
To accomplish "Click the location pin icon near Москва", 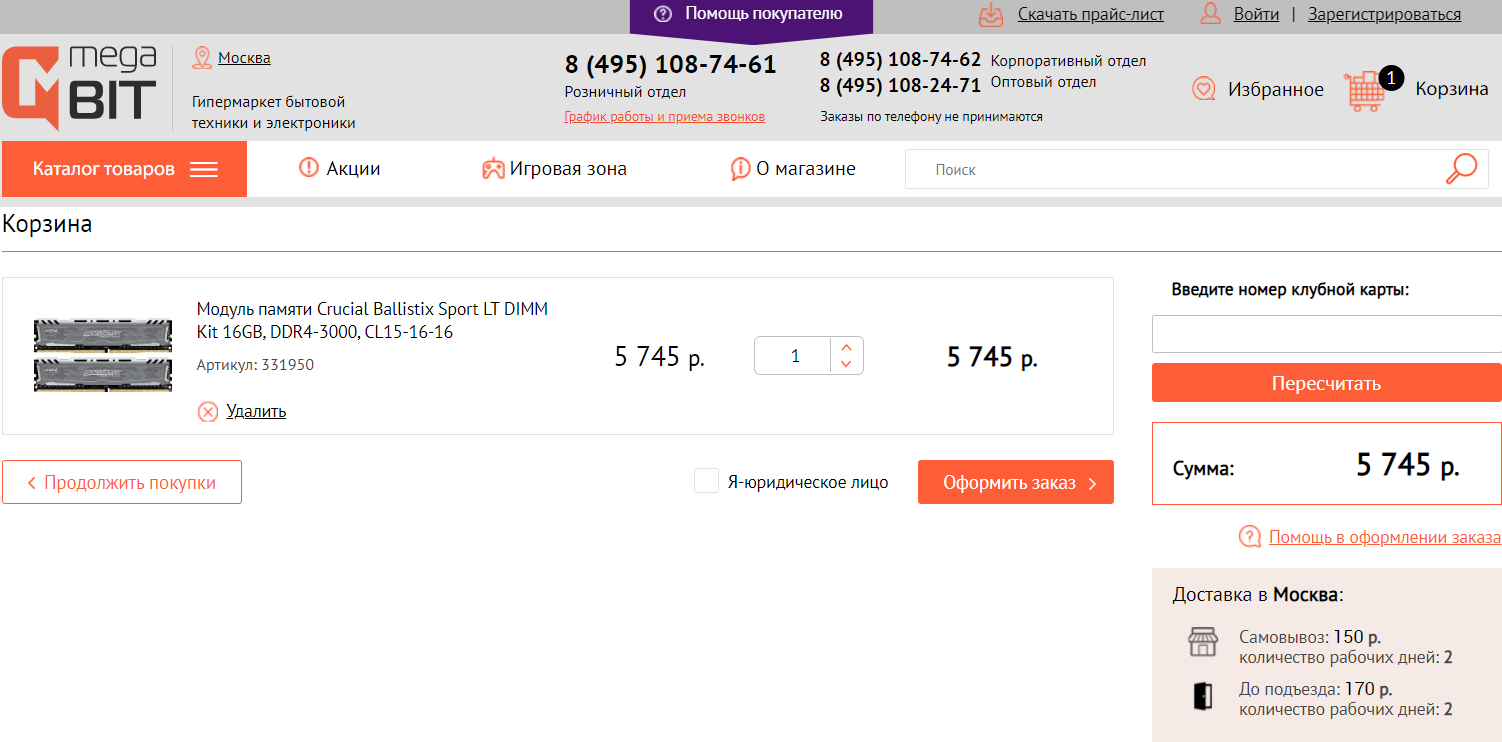I will point(202,58).
